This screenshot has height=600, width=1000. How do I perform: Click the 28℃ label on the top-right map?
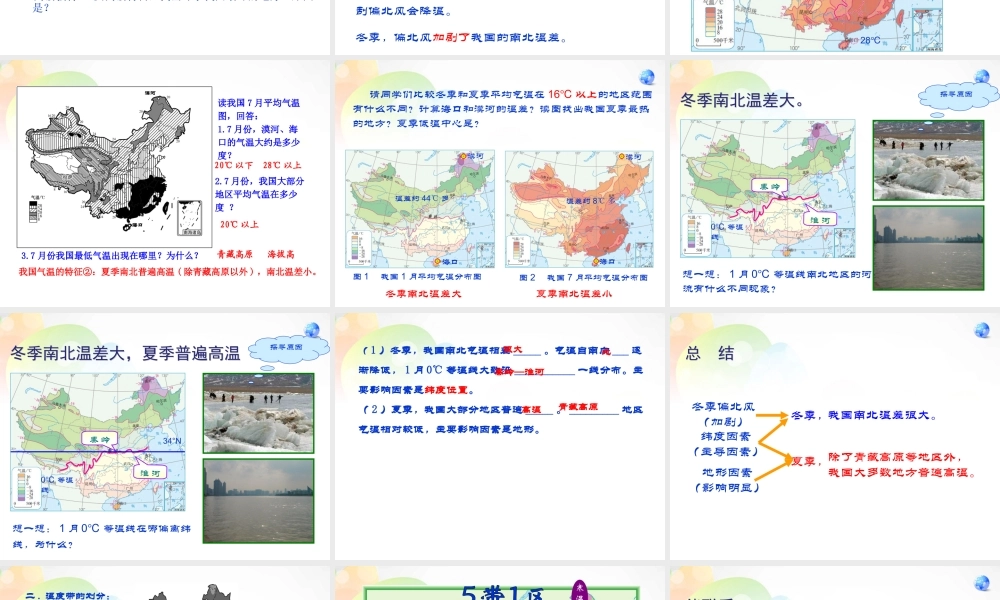pyautogui.click(x=871, y=40)
